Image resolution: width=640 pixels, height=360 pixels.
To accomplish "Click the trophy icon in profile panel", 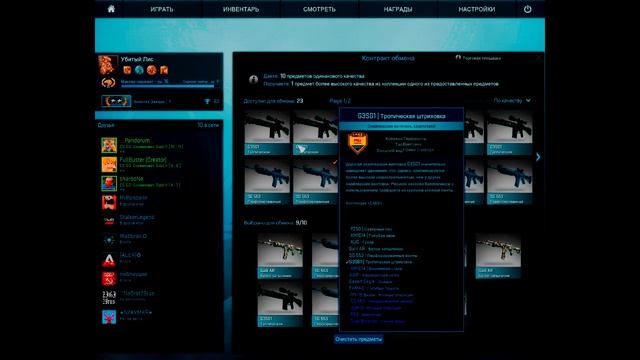I will (x=207, y=101).
